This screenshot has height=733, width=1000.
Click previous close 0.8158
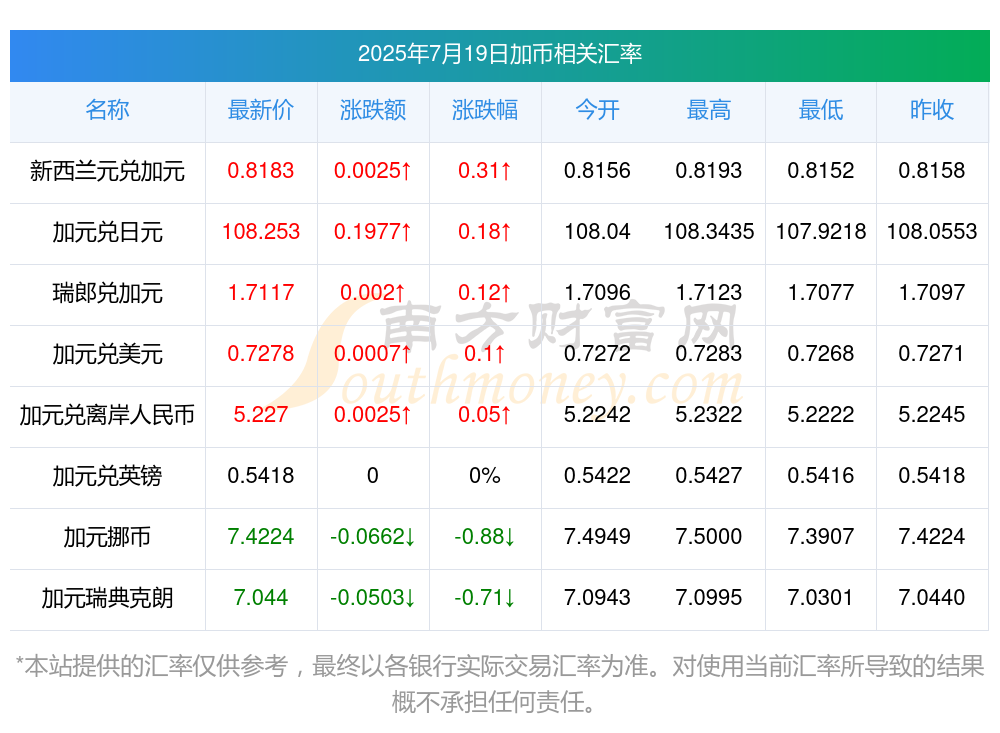[932, 171]
